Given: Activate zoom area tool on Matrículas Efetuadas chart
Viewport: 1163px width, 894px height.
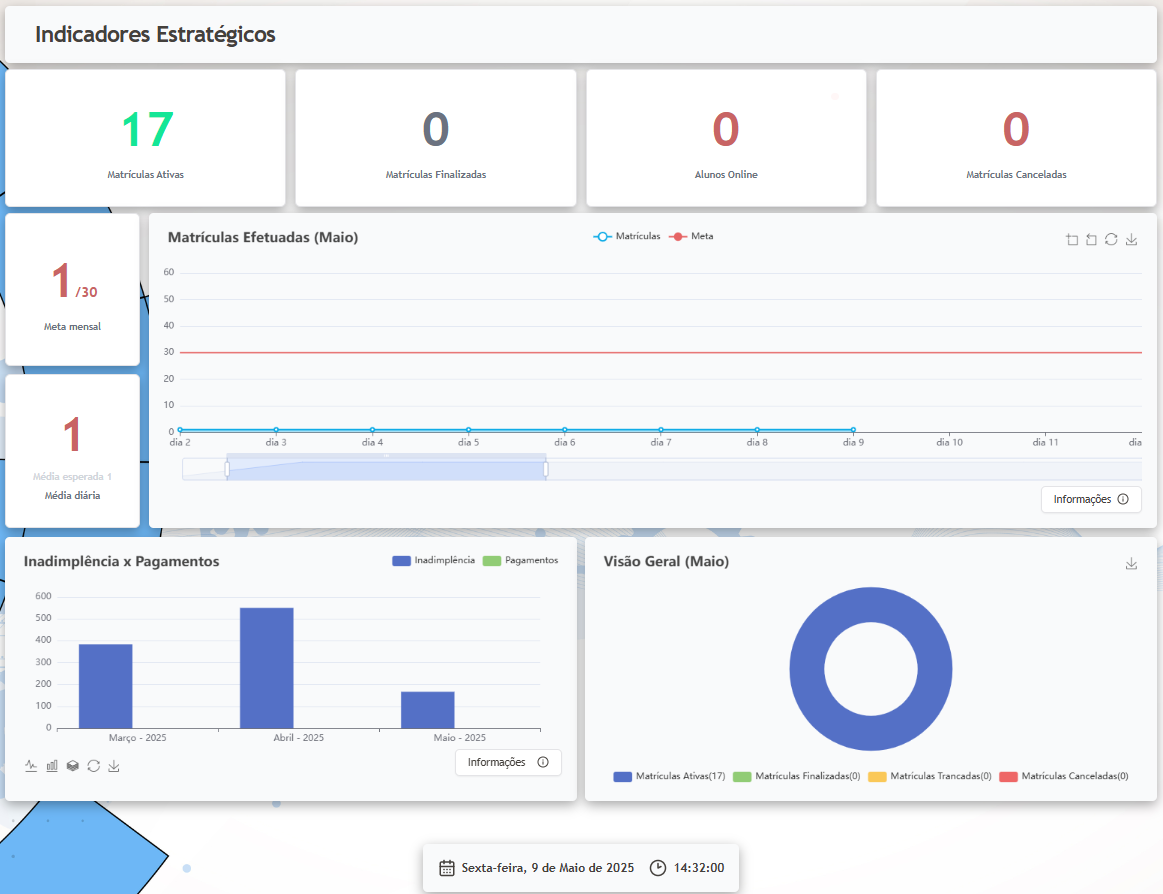Looking at the screenshot, I should (1072, 240).
